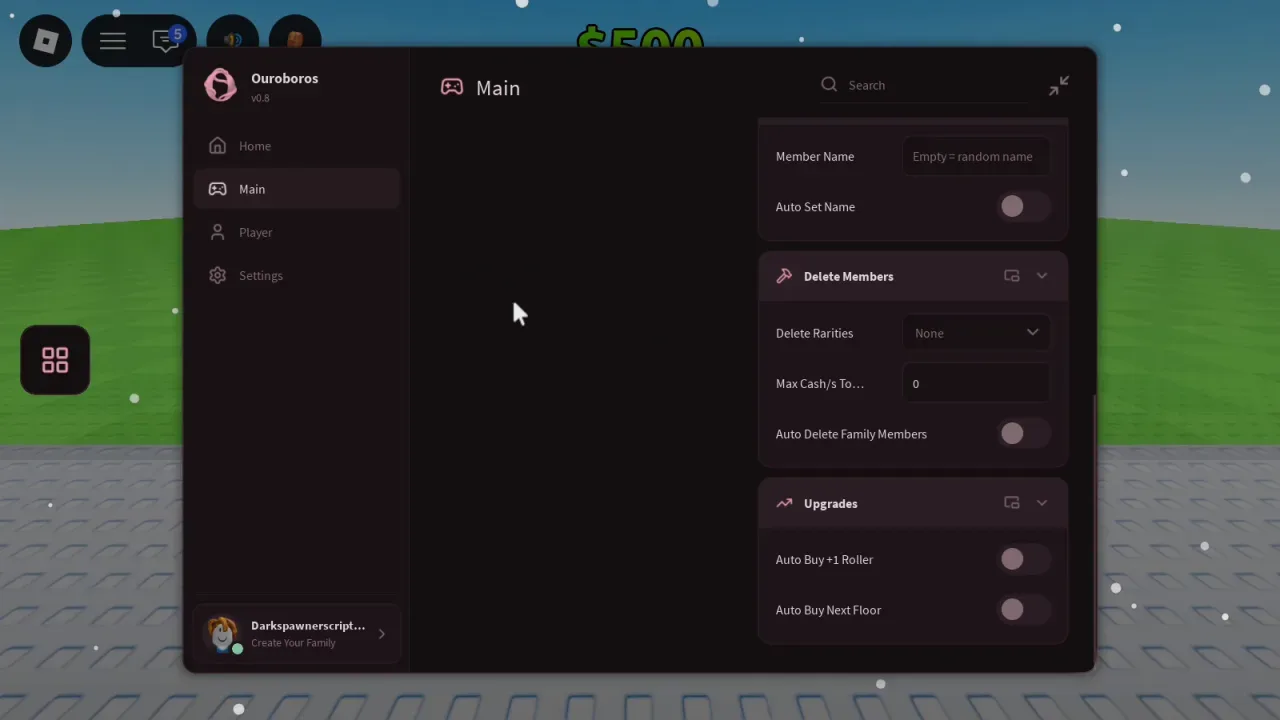The image size is (1280, 720).
Task: Click the Ouroboros logo
Action: 220,85
